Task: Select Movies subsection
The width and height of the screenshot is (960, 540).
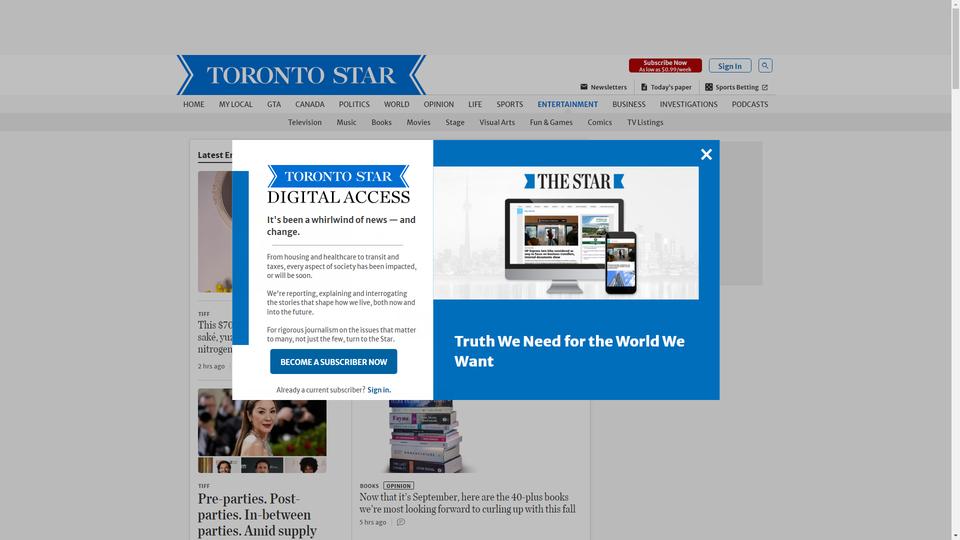Action: (x=418, y=122)
